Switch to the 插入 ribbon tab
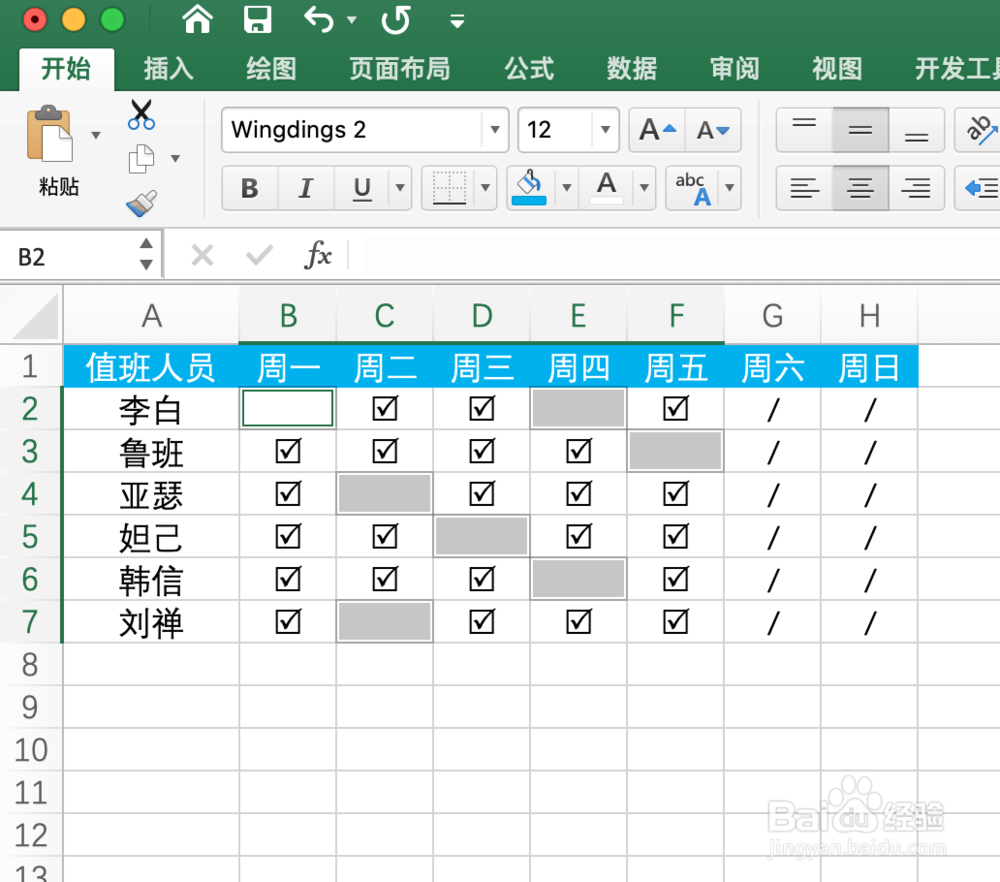This screenshot has width=1000, height=882. [168, 69]
